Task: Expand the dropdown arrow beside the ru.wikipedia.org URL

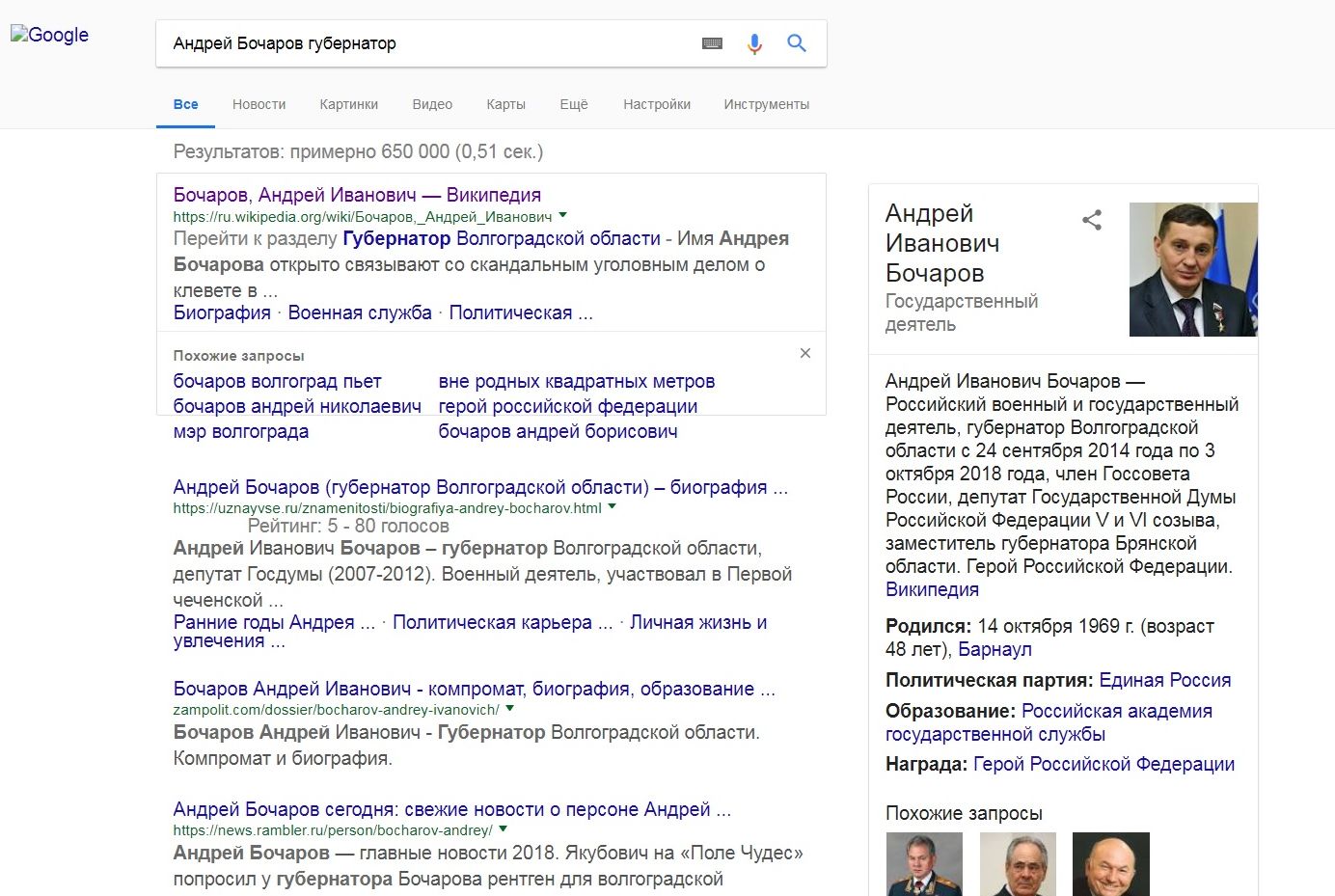Action: pyautogui.click(x=563, y=215)
